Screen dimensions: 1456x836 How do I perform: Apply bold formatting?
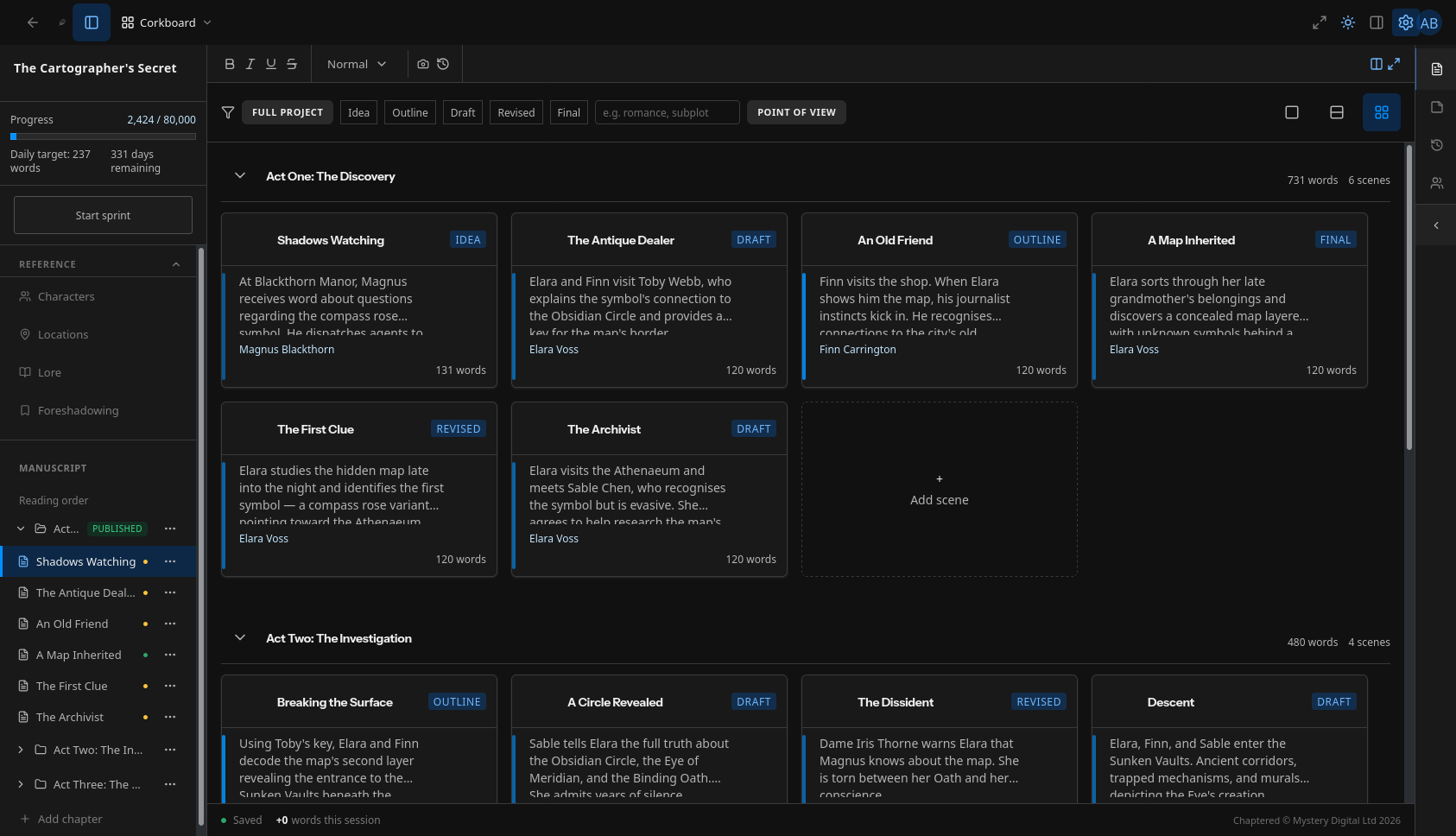[230, 64]
